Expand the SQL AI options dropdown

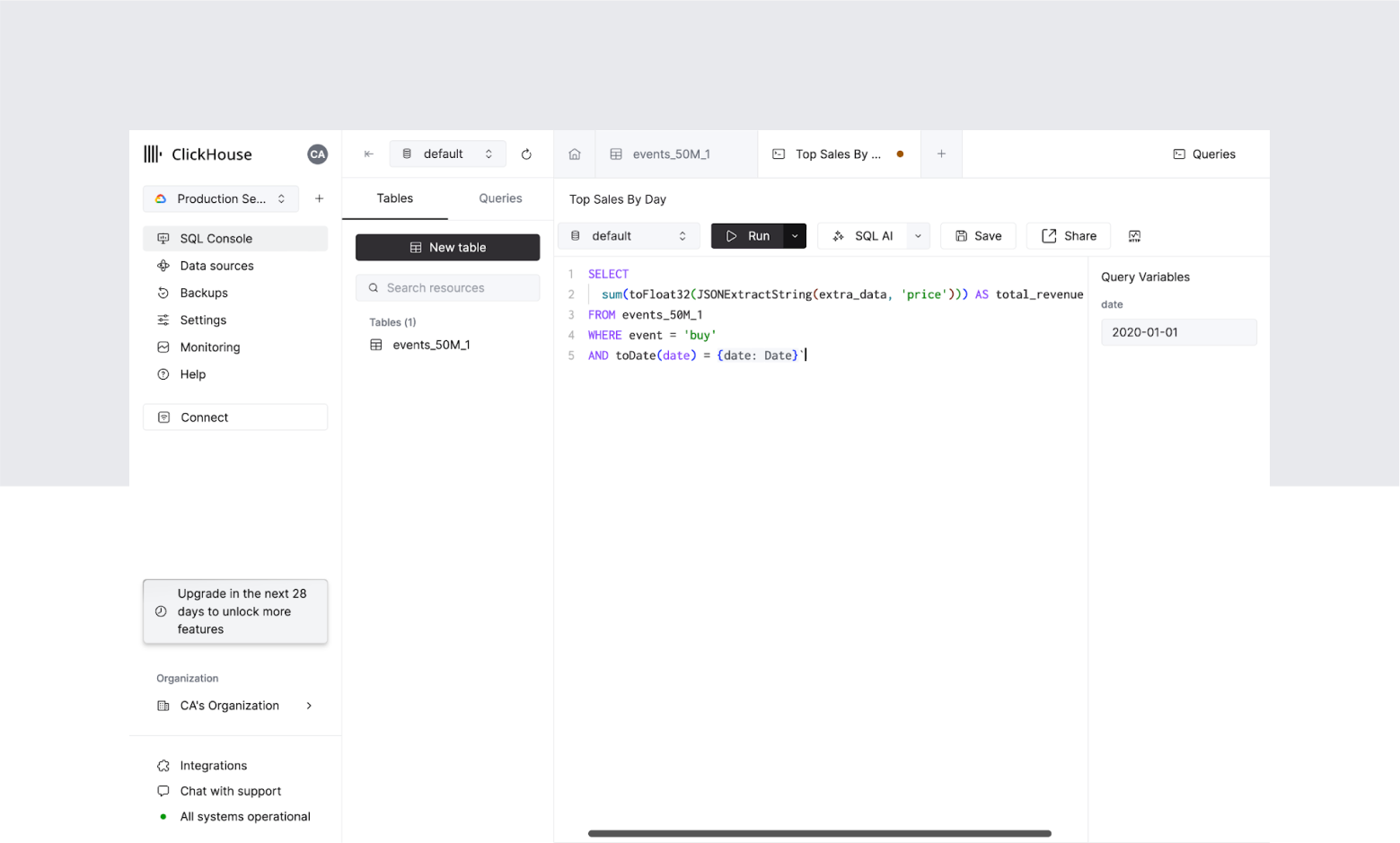918,236
